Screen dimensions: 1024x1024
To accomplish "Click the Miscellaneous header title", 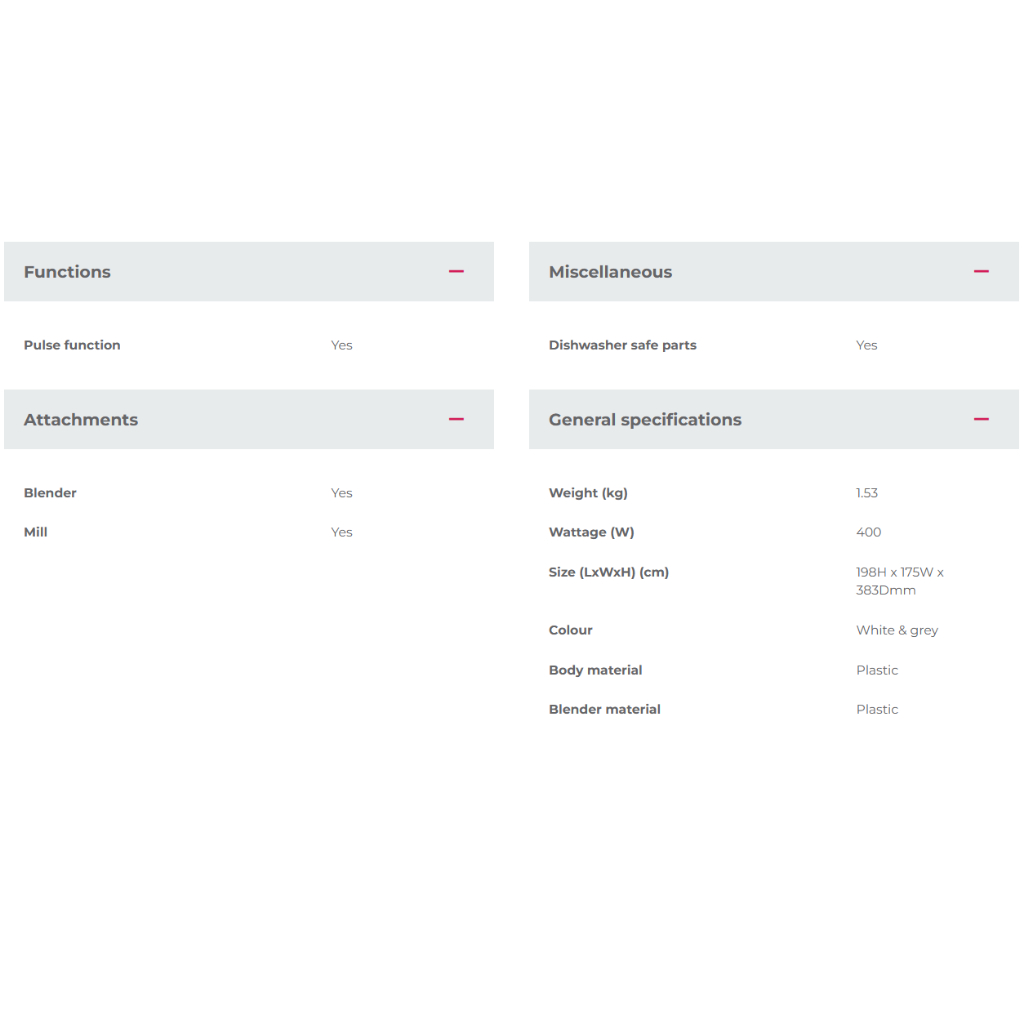I will (x=610, y=272).
